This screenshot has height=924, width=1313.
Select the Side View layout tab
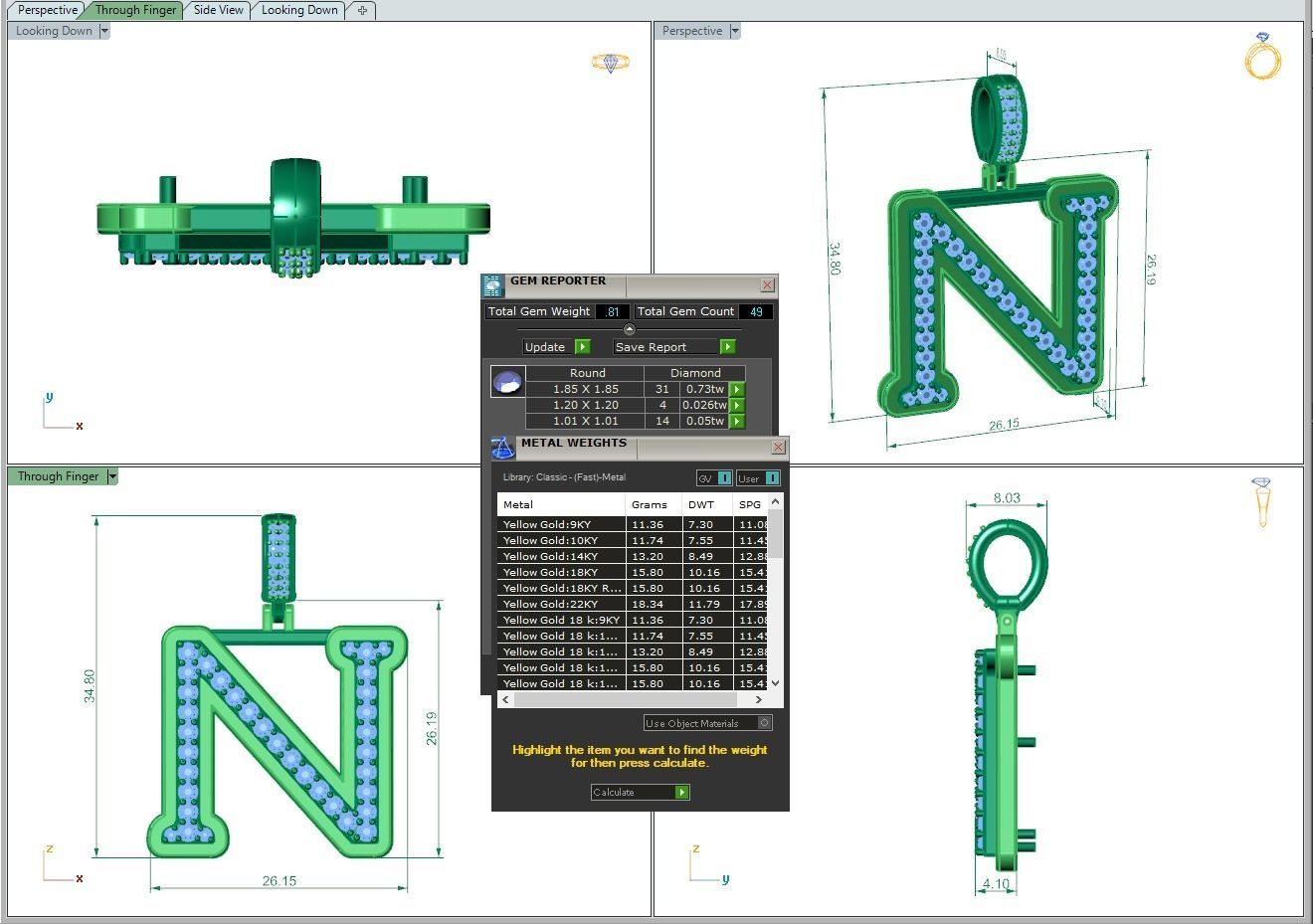[218, 10]
